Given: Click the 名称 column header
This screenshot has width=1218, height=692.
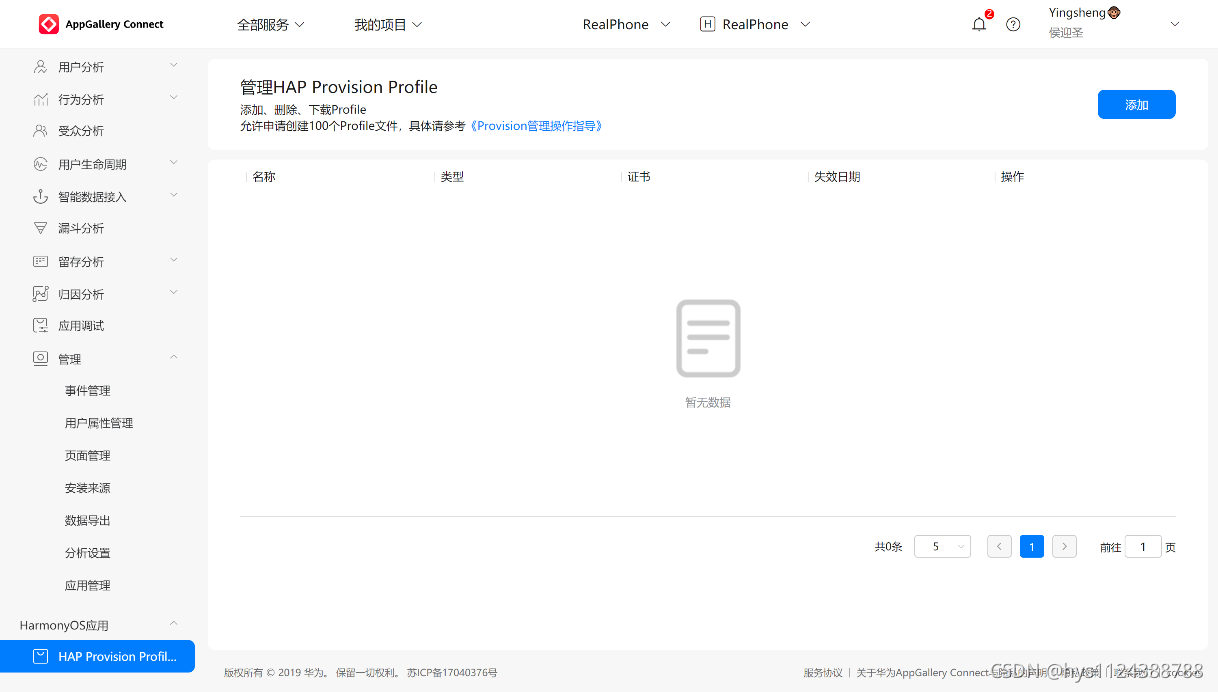Looking at the screenshot, I should click(264, 177).
